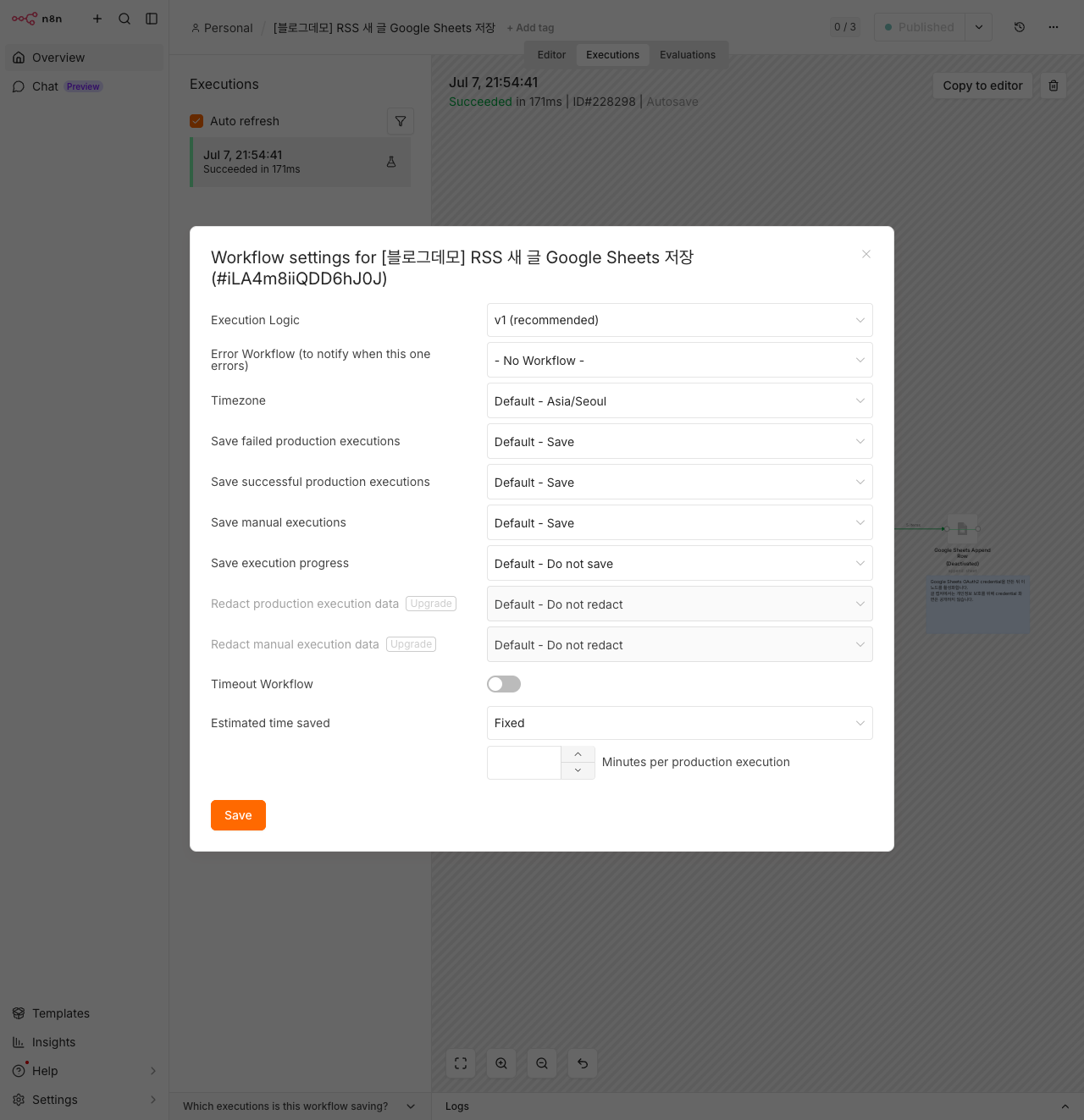Click the Copy to editor button

tap(982, 86)
